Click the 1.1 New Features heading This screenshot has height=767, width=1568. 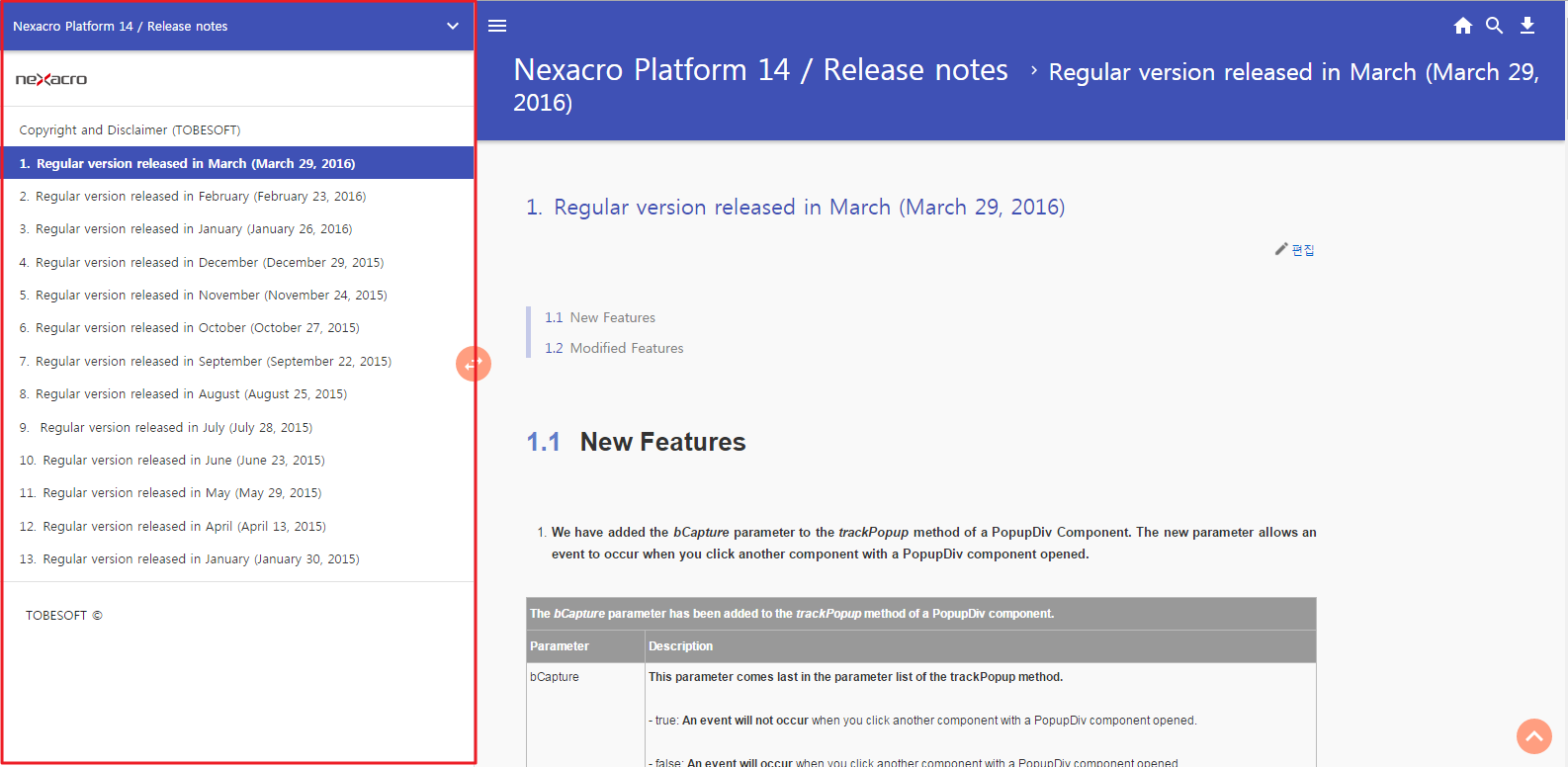click(636, 442)
